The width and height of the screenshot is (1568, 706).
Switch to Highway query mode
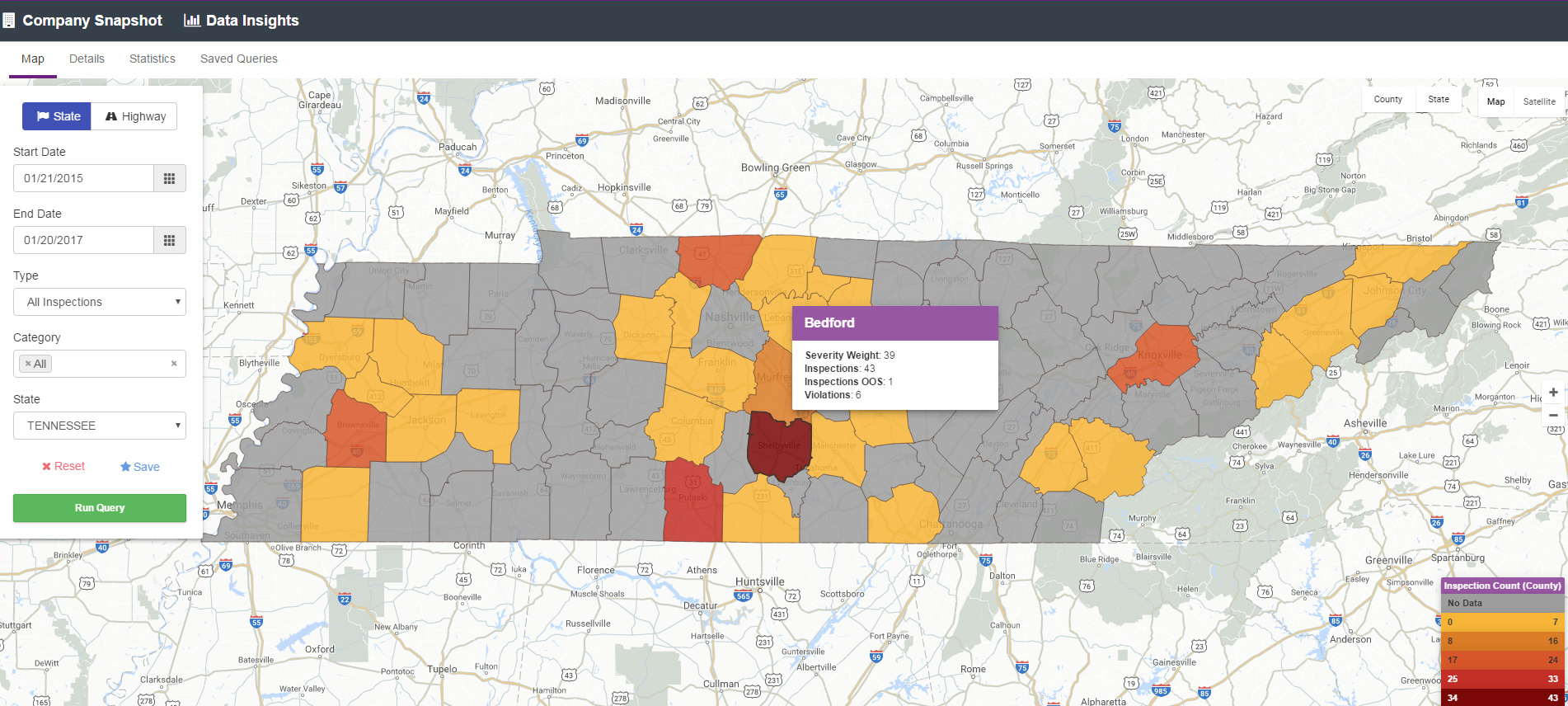pyautogui.click(x=134, y=116)
